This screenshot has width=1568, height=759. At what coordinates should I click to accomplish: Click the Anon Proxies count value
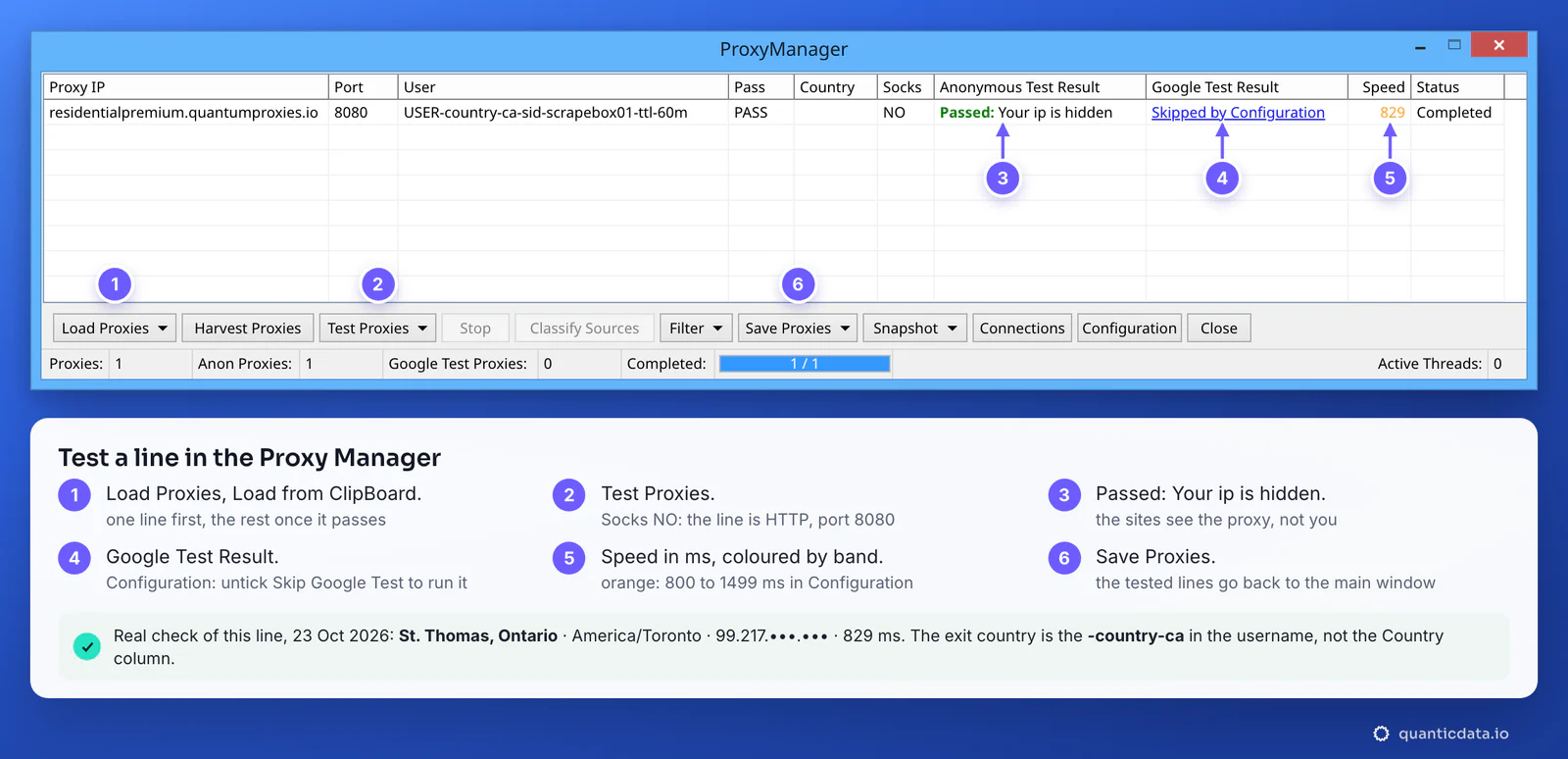pos(310,364)
